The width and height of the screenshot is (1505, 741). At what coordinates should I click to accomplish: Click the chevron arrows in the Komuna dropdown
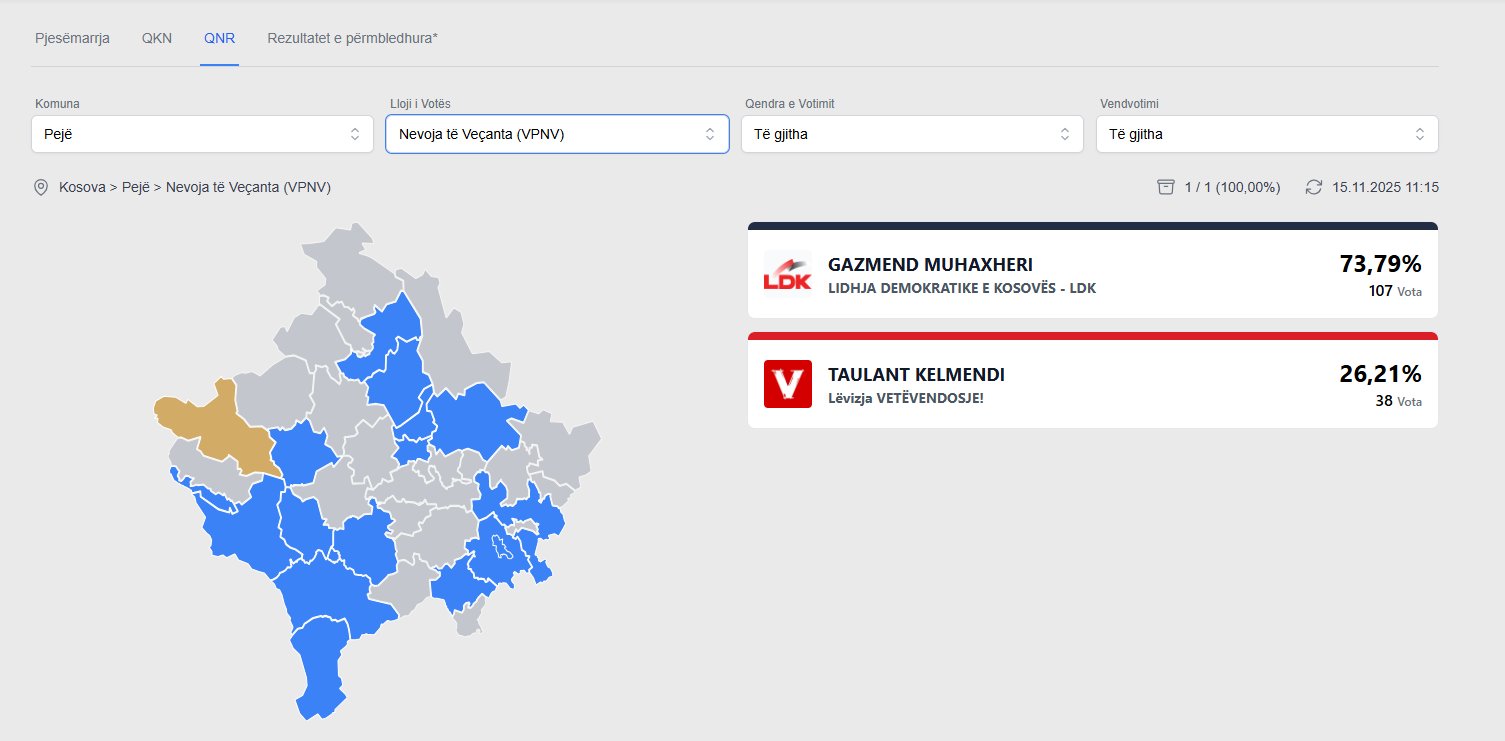[354, 134]
